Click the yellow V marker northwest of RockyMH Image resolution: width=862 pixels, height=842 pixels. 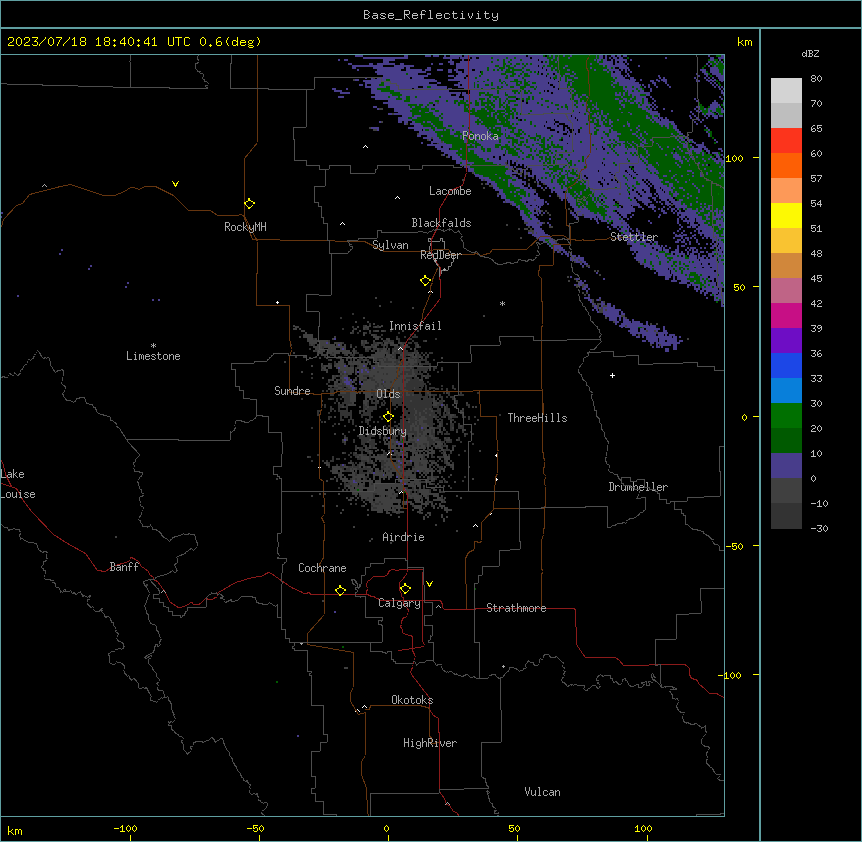pos(175,184)
